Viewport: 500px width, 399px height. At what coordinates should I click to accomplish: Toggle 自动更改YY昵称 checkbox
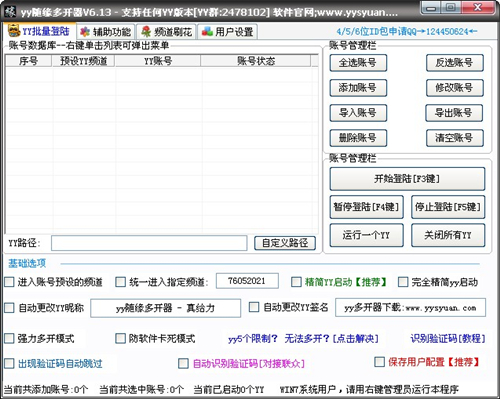[x=9, y=307]
